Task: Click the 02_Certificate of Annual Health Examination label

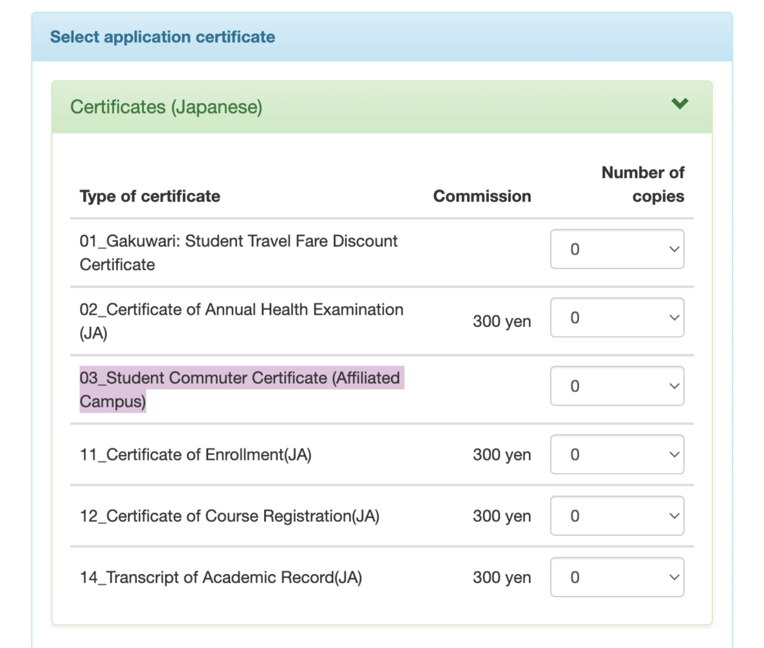Action: click(242, 321)
